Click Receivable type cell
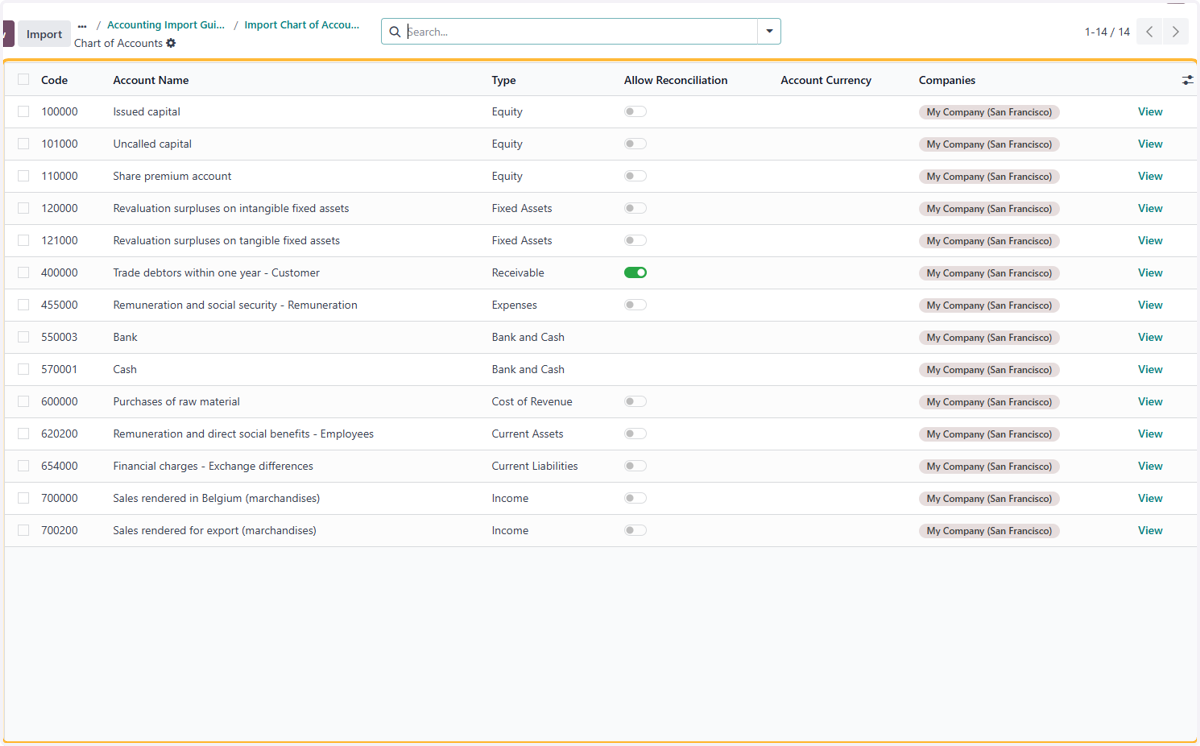 [x=518, y=273]
